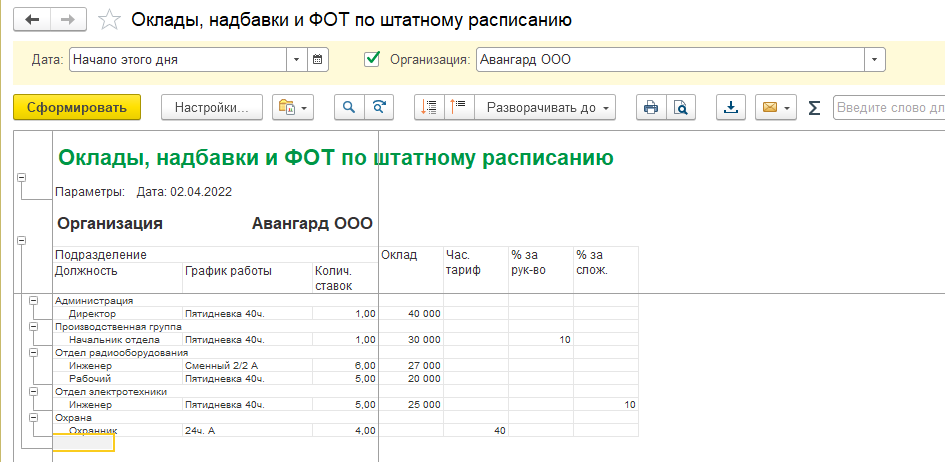Select the 6,00 positions count cell

click(x=345, y=366)
